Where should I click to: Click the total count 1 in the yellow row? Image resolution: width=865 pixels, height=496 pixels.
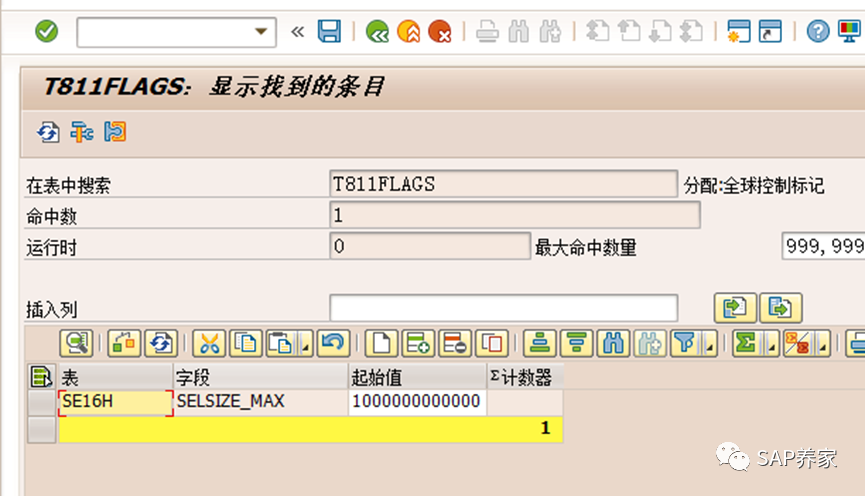545,428
